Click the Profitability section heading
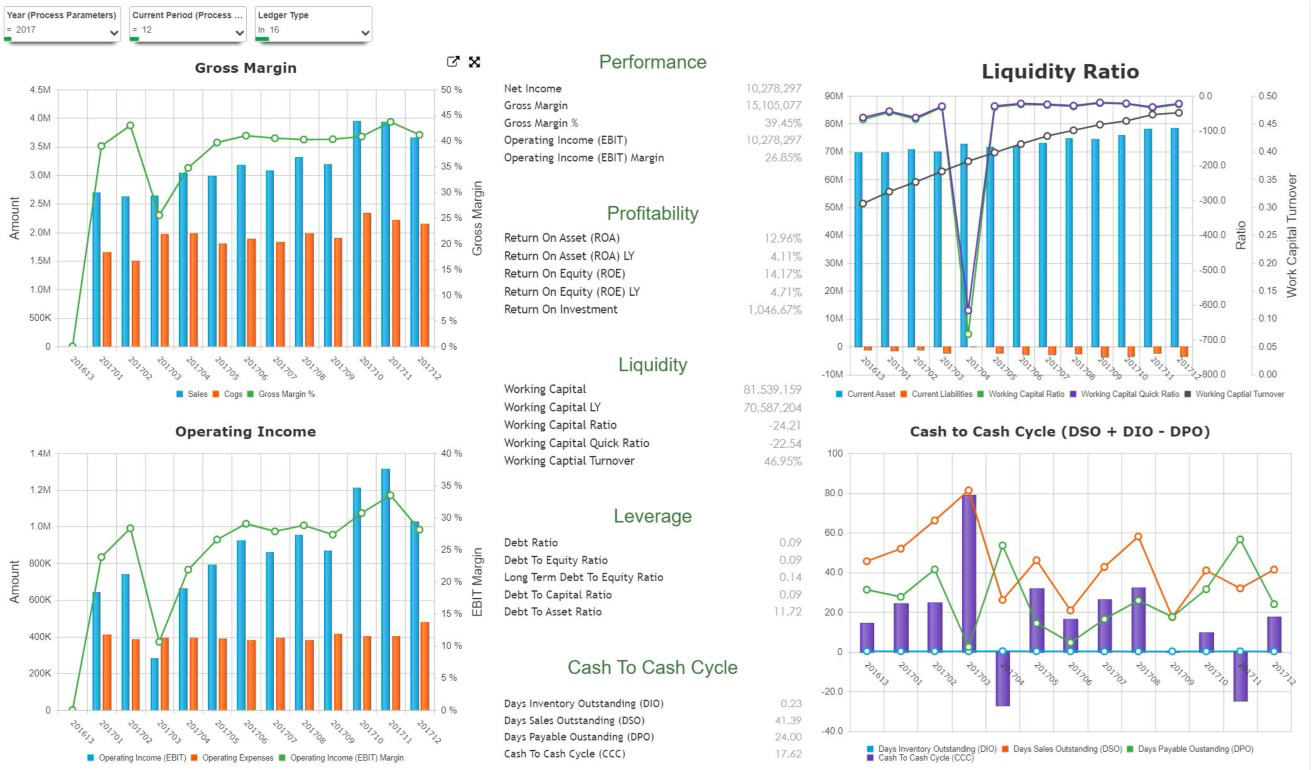 coord(652,213)
